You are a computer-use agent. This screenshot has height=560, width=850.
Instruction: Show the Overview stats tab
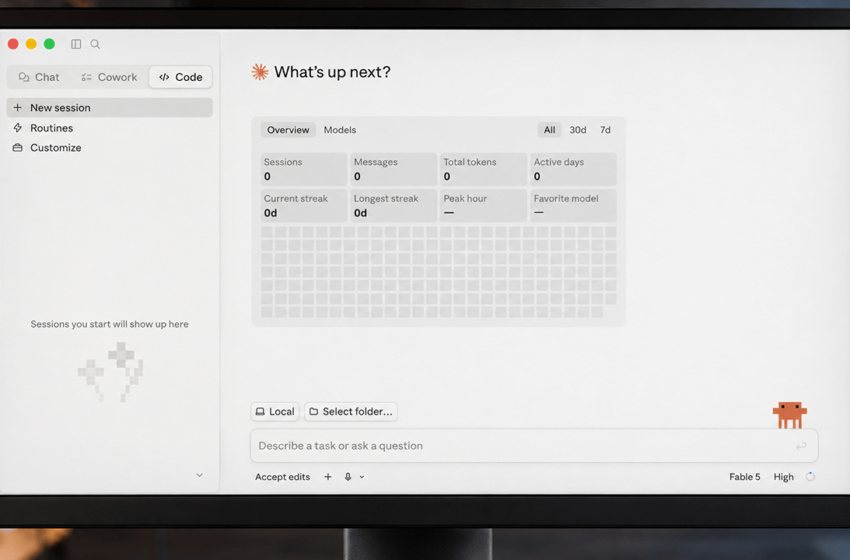288,130
